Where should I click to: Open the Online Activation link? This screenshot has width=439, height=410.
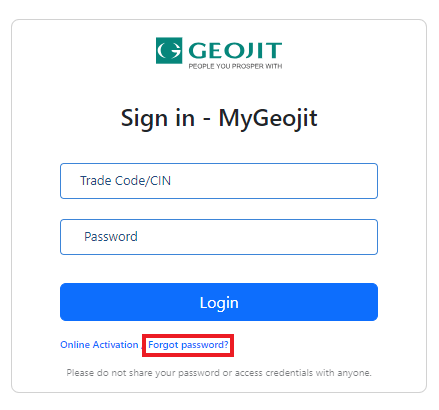click(99, 345)
